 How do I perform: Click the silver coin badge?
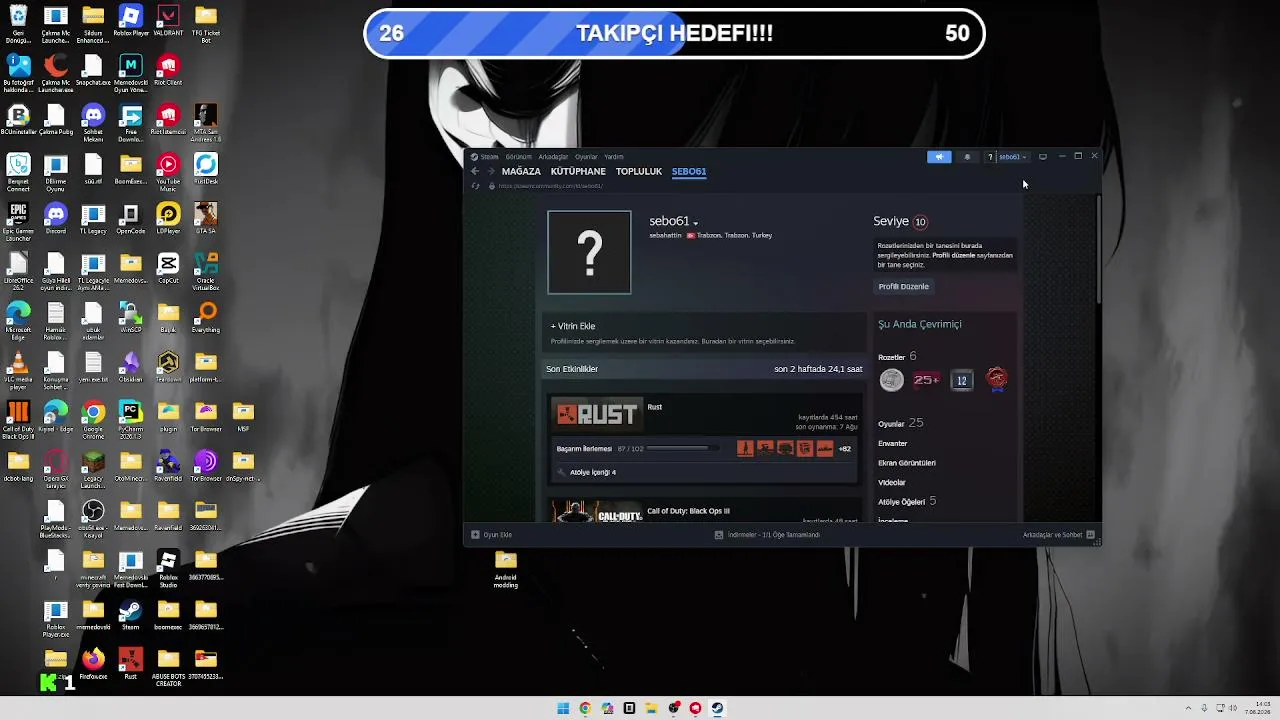(891, 380)
